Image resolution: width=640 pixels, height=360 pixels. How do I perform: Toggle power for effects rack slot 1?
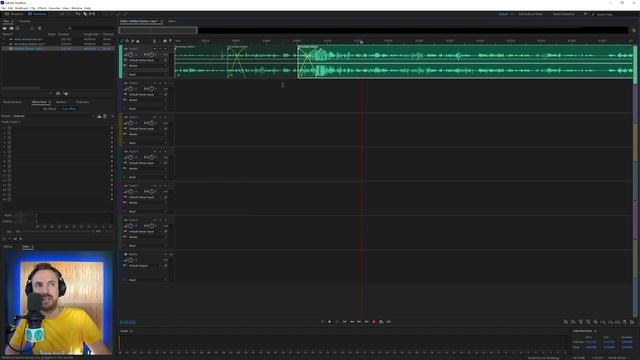9,128
